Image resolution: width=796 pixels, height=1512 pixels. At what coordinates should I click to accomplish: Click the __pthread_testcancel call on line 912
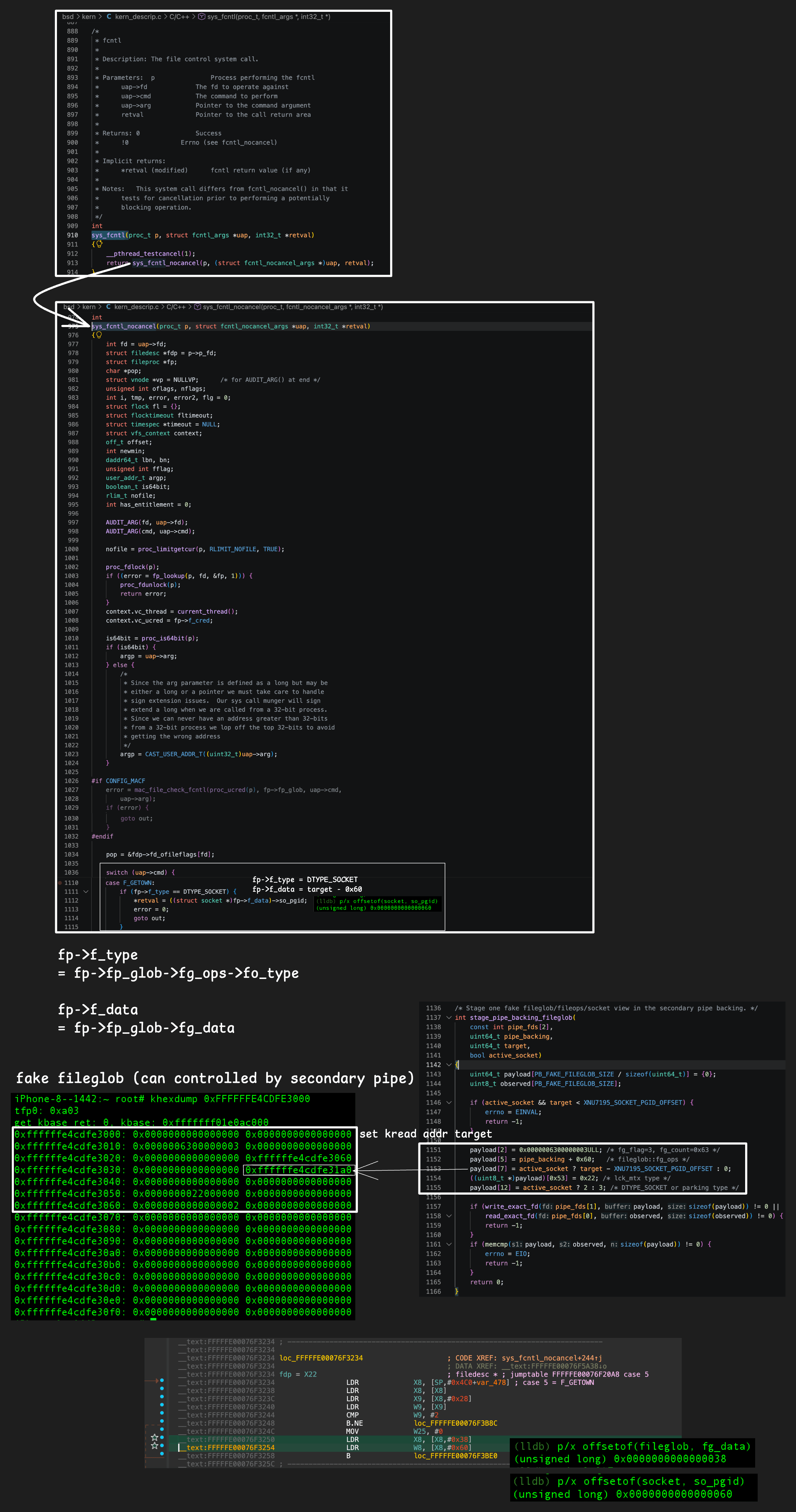[143, 254]
